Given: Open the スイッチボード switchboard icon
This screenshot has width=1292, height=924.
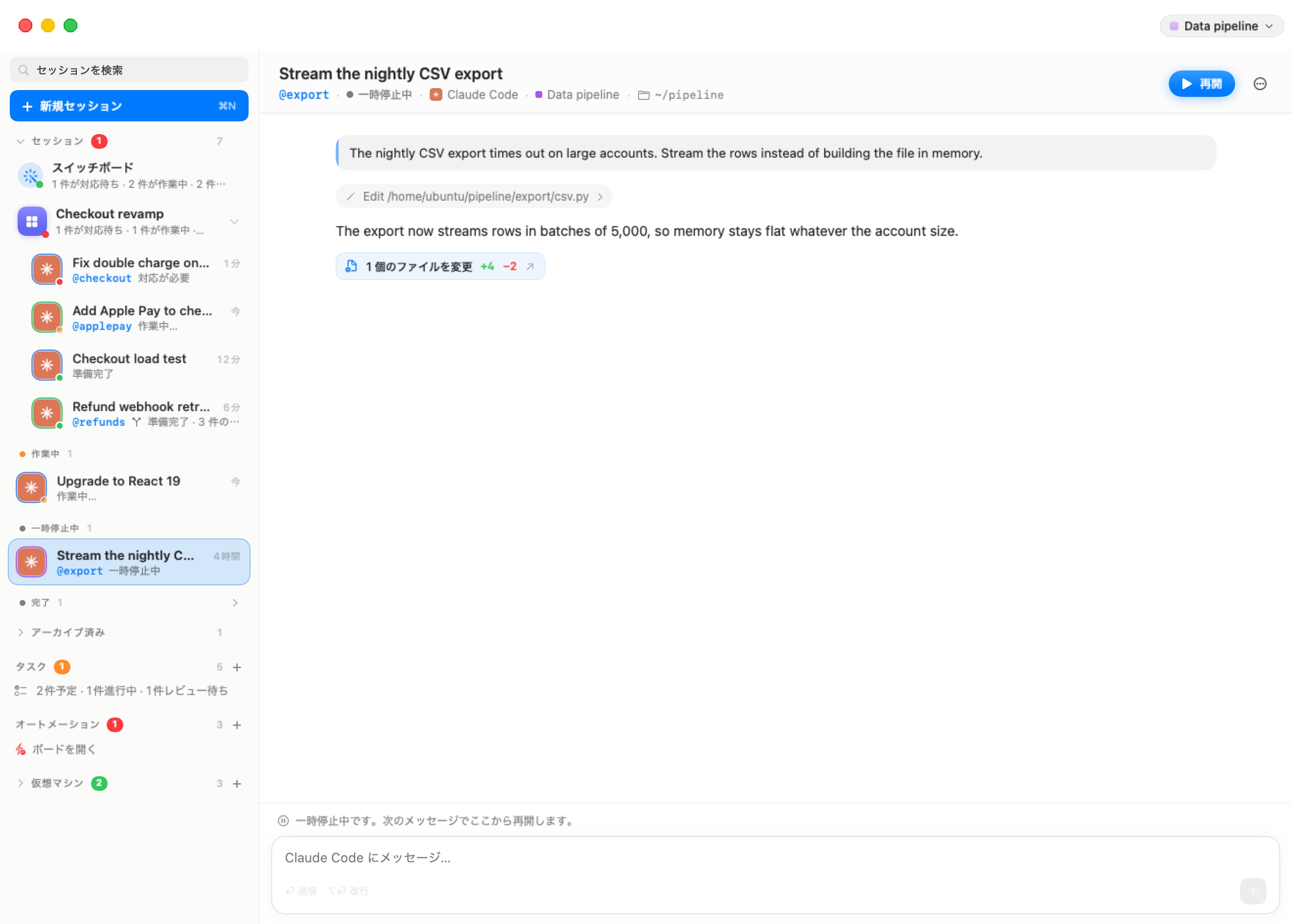Looking at the screenshot, I should [31, 175].
